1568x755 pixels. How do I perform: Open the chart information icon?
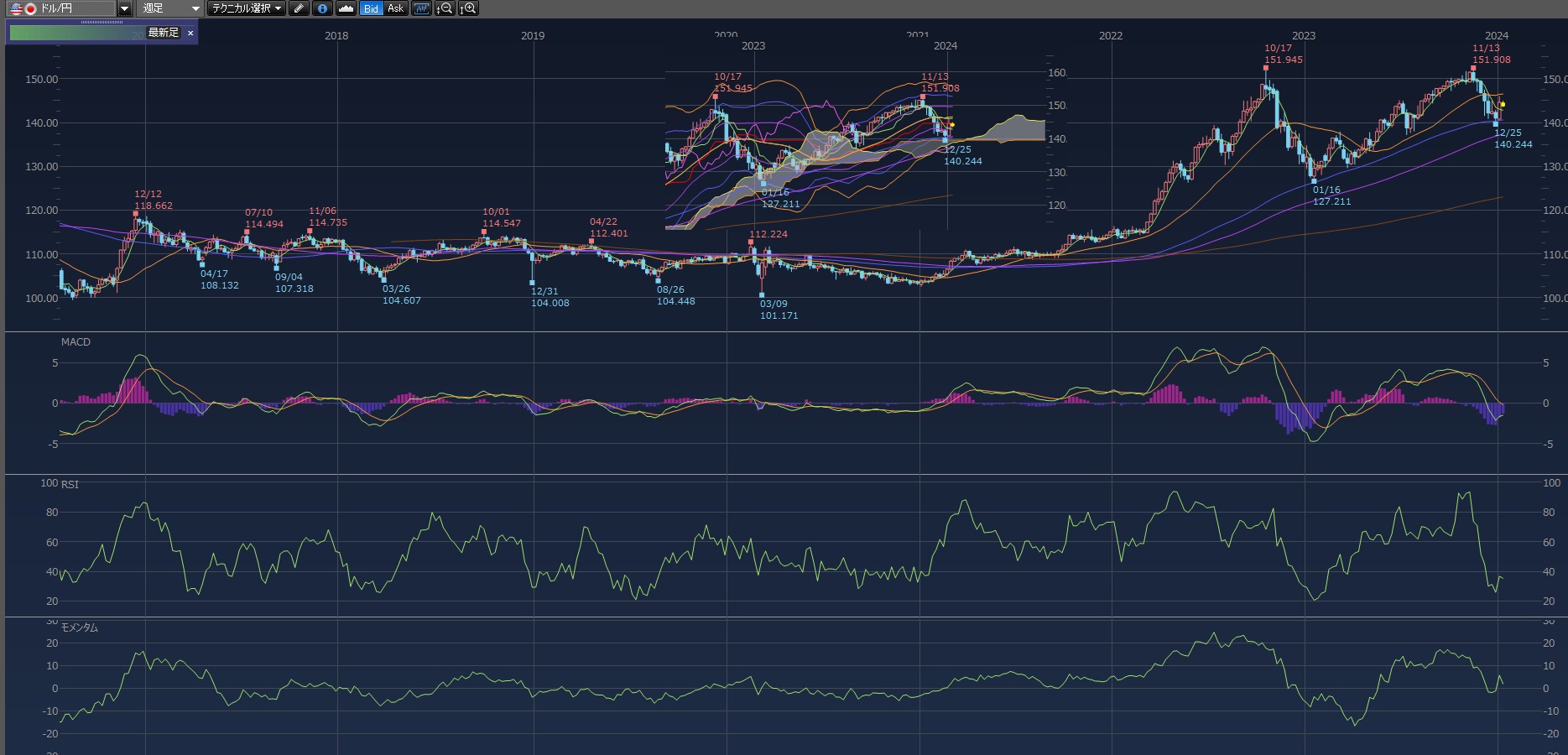point(322,8)
